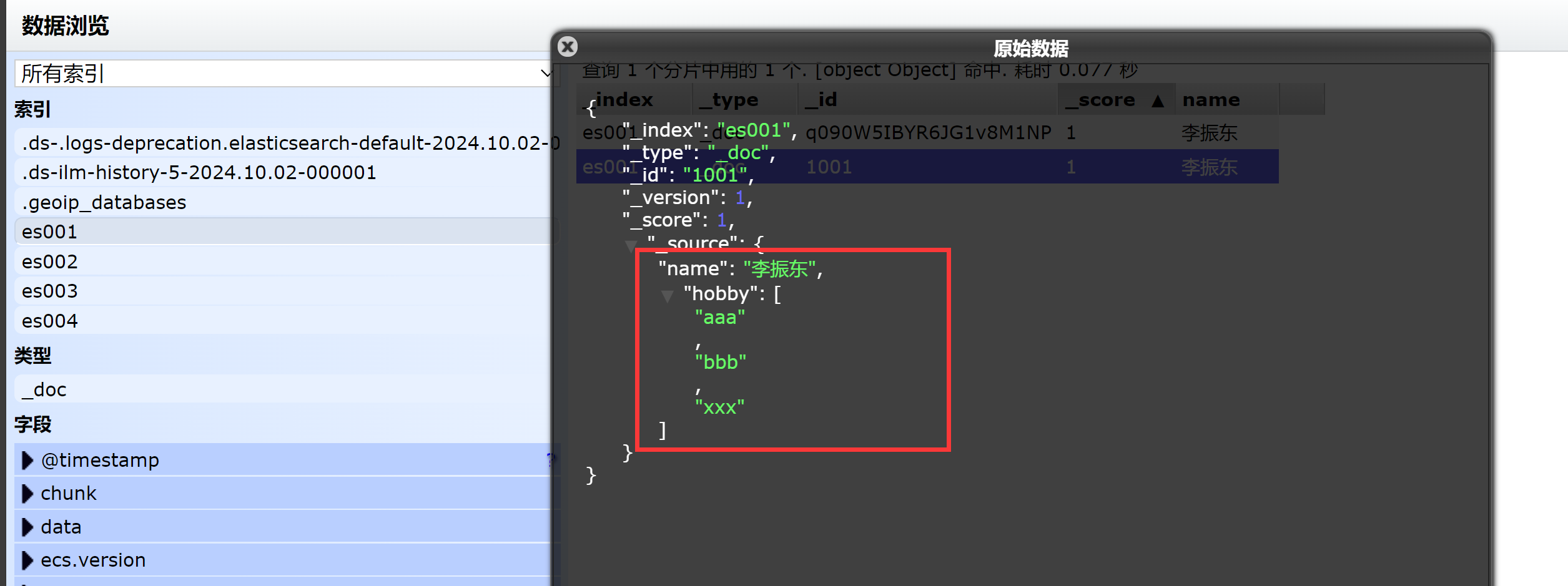The image size is (1568, 586).
Task: Click the "bbb" hobby value
Action: 721,362
